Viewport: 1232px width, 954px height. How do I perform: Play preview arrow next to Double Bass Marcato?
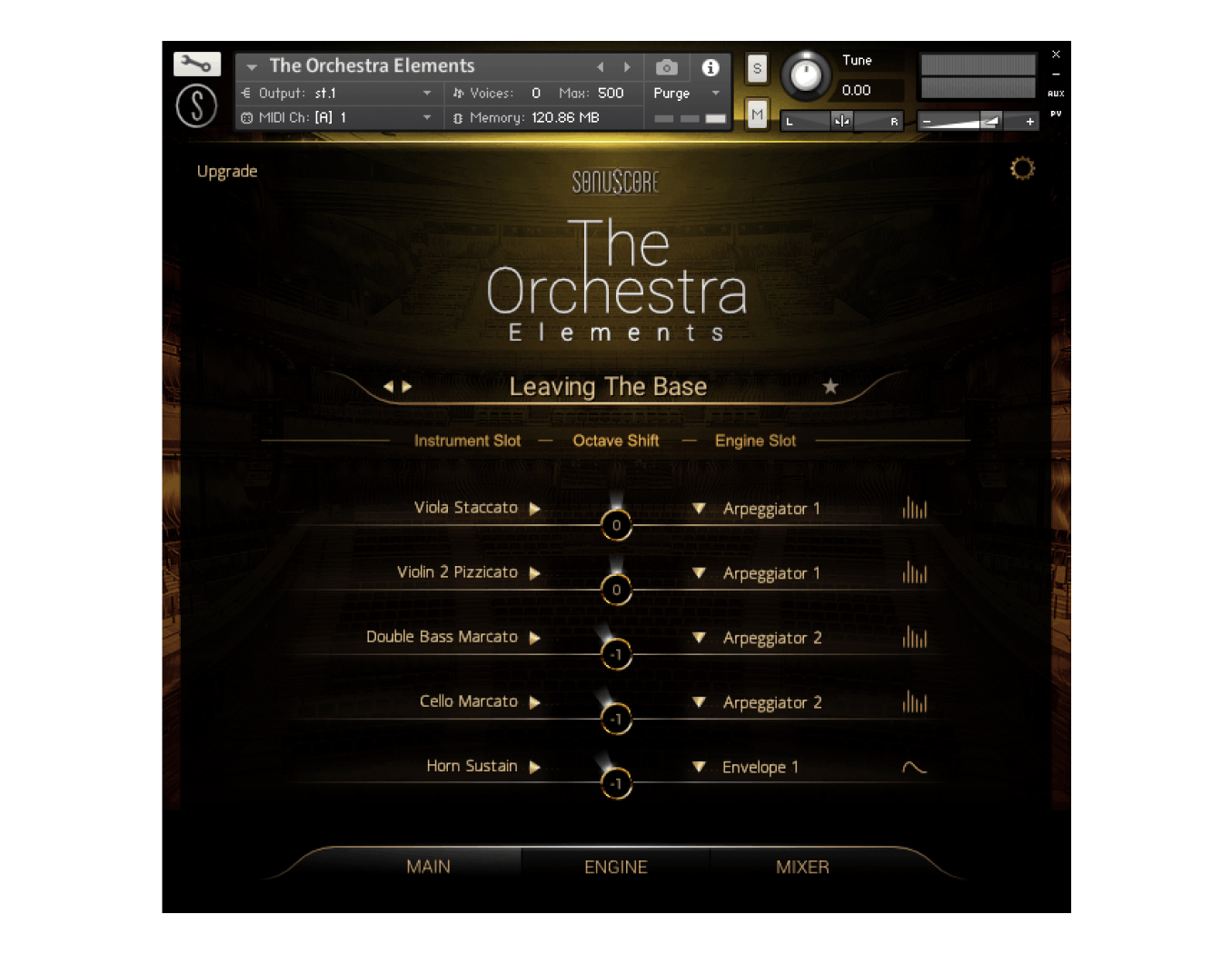pyautogui.click(x=535, y=638)
